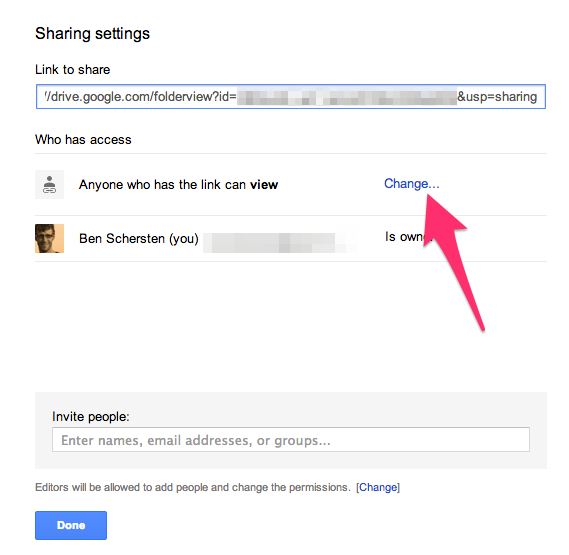The width and height of the screenshot is (569, 555).
Task: Open Ben Schersten's profile photo
Action: click(x=49, y=238)
